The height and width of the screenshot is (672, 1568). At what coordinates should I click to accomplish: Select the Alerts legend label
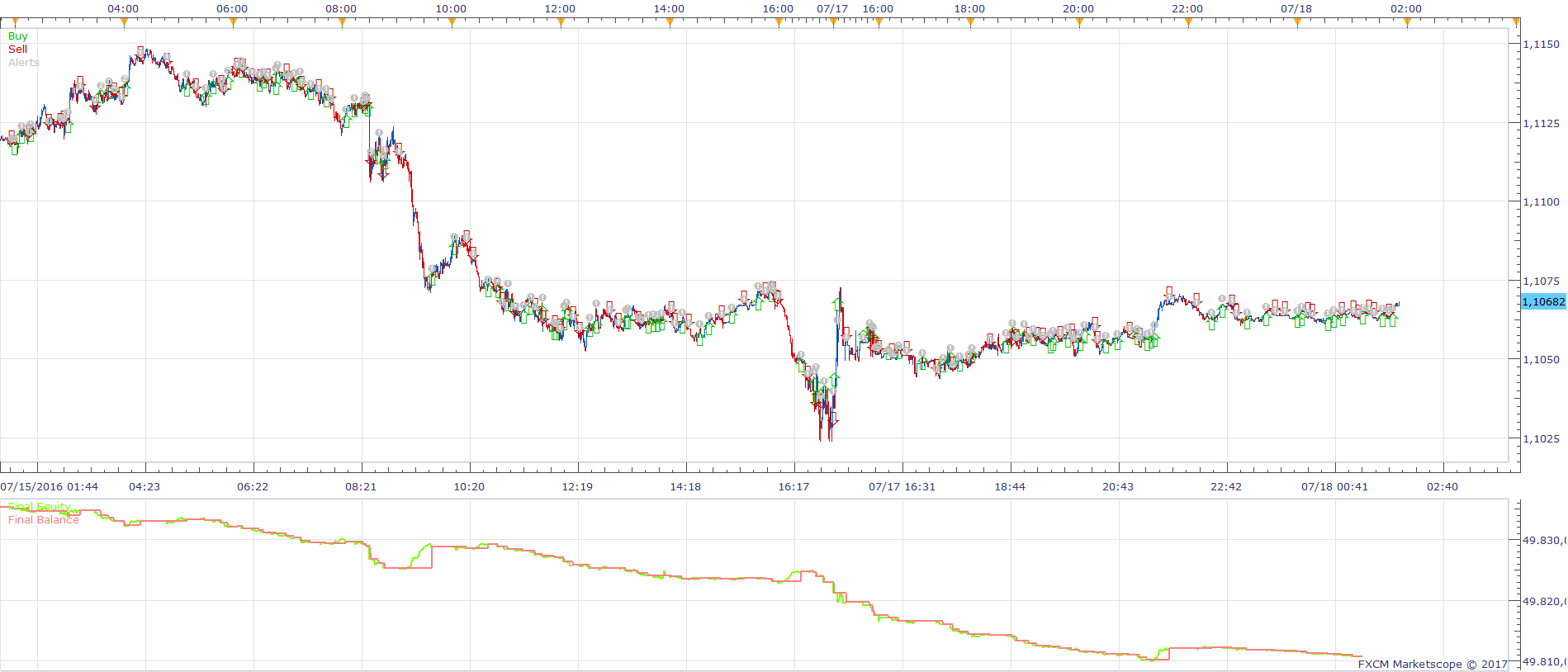pyautogui.click(x=23, y=63)
